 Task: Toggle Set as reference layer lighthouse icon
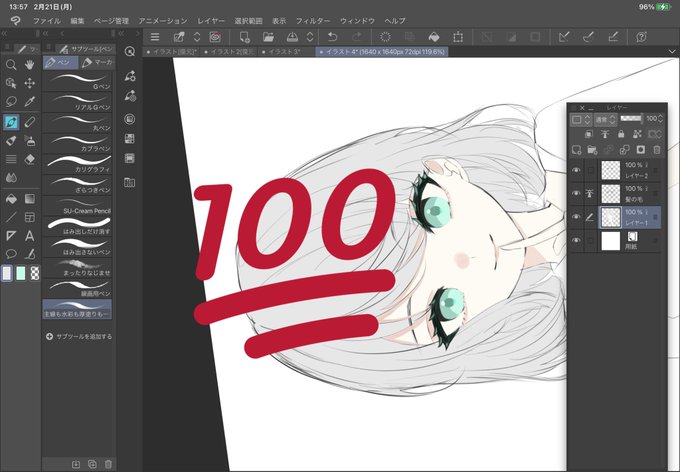point(605,134)
